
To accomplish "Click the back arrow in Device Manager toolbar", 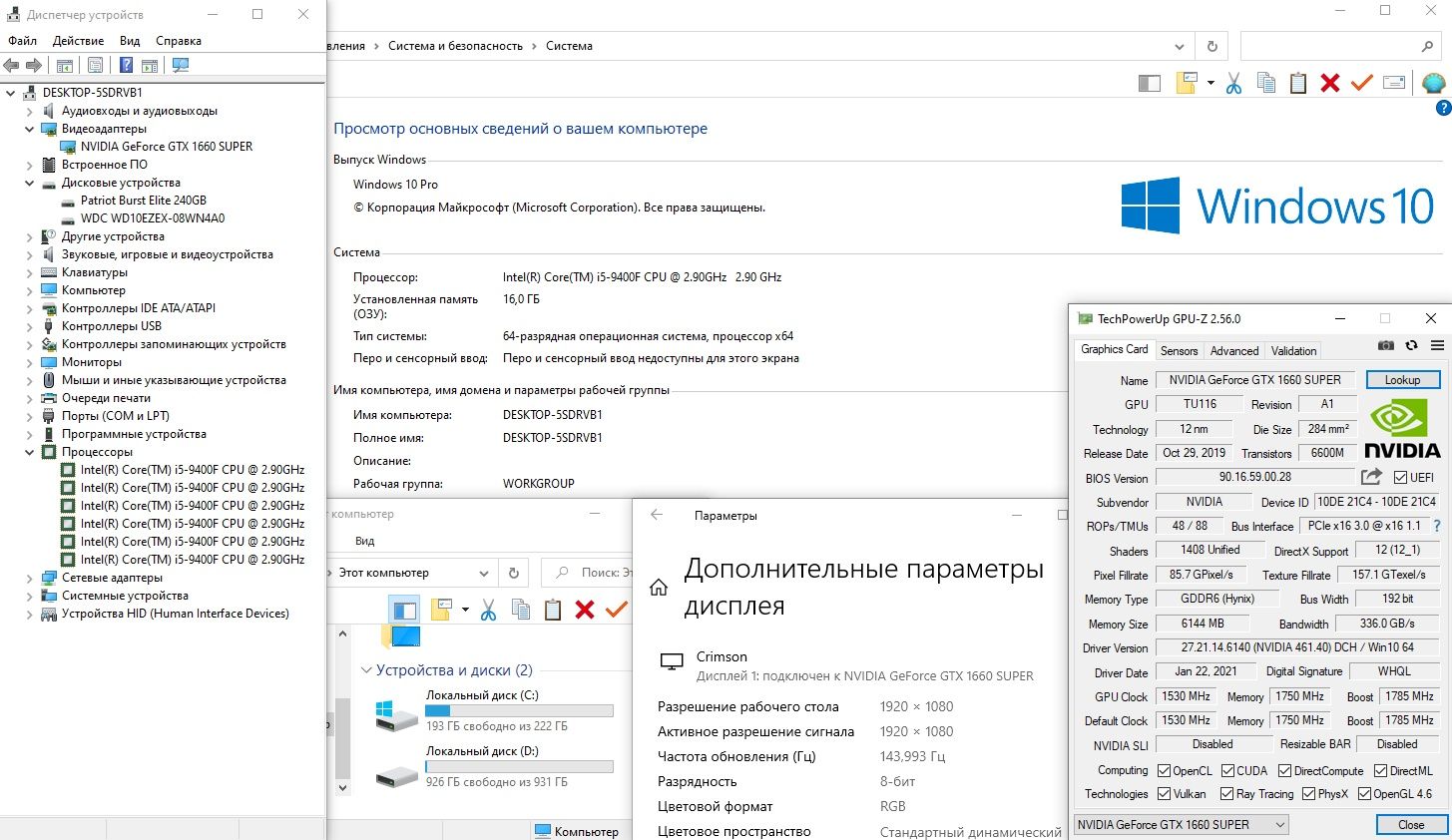I will click(11, 65).
